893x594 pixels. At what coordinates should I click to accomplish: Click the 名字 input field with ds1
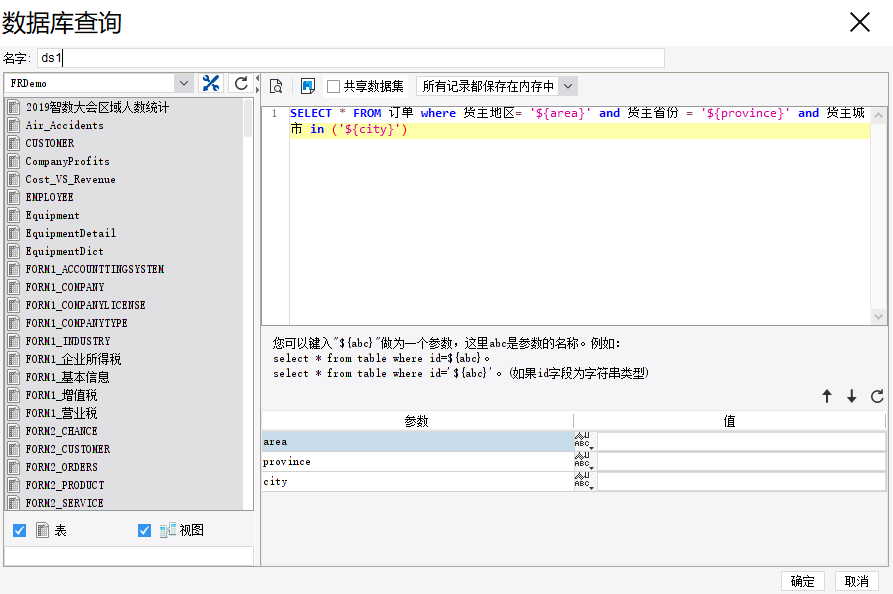coord(351,58)
